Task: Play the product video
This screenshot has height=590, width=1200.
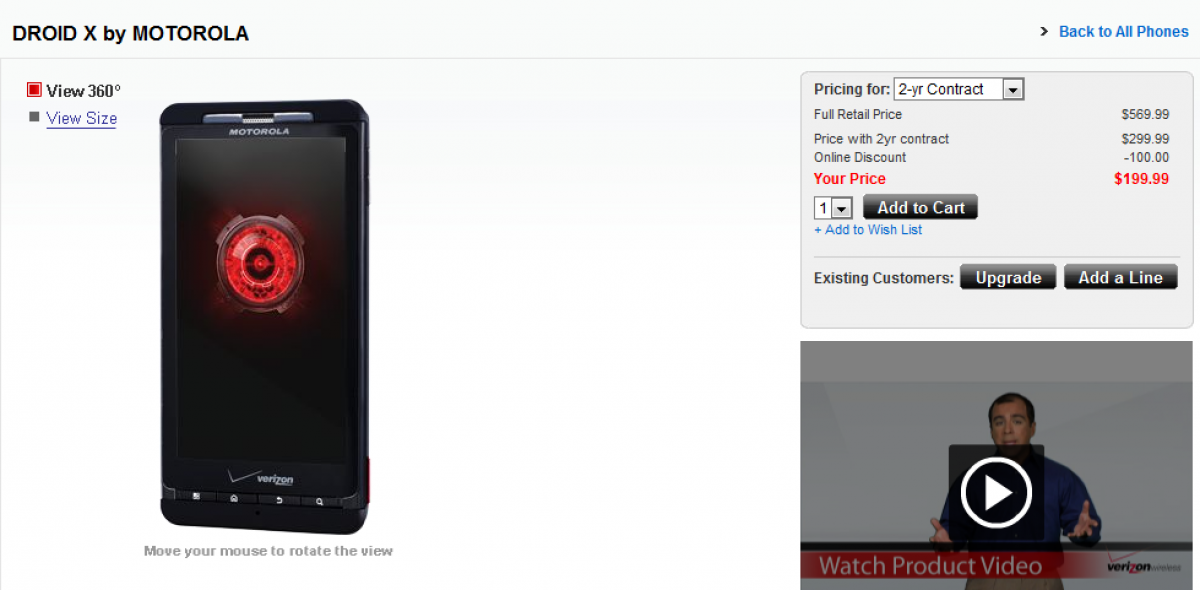Action: pyautogui.click(x=996, y=492)
